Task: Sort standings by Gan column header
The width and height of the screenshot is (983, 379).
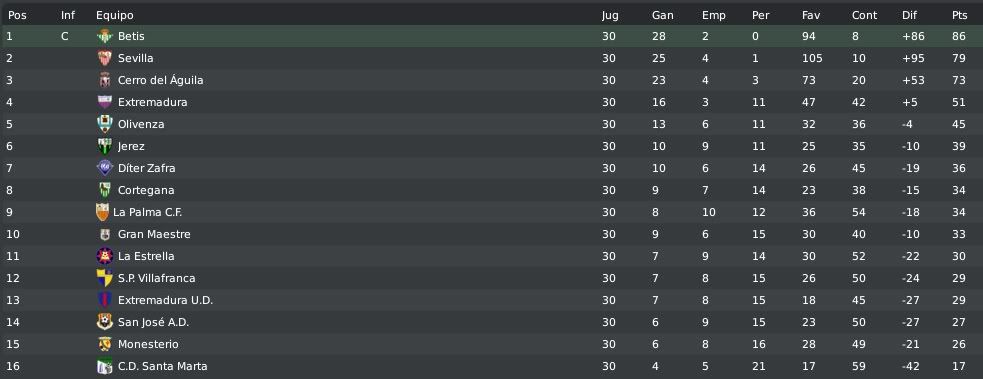Action: (663, 15)
